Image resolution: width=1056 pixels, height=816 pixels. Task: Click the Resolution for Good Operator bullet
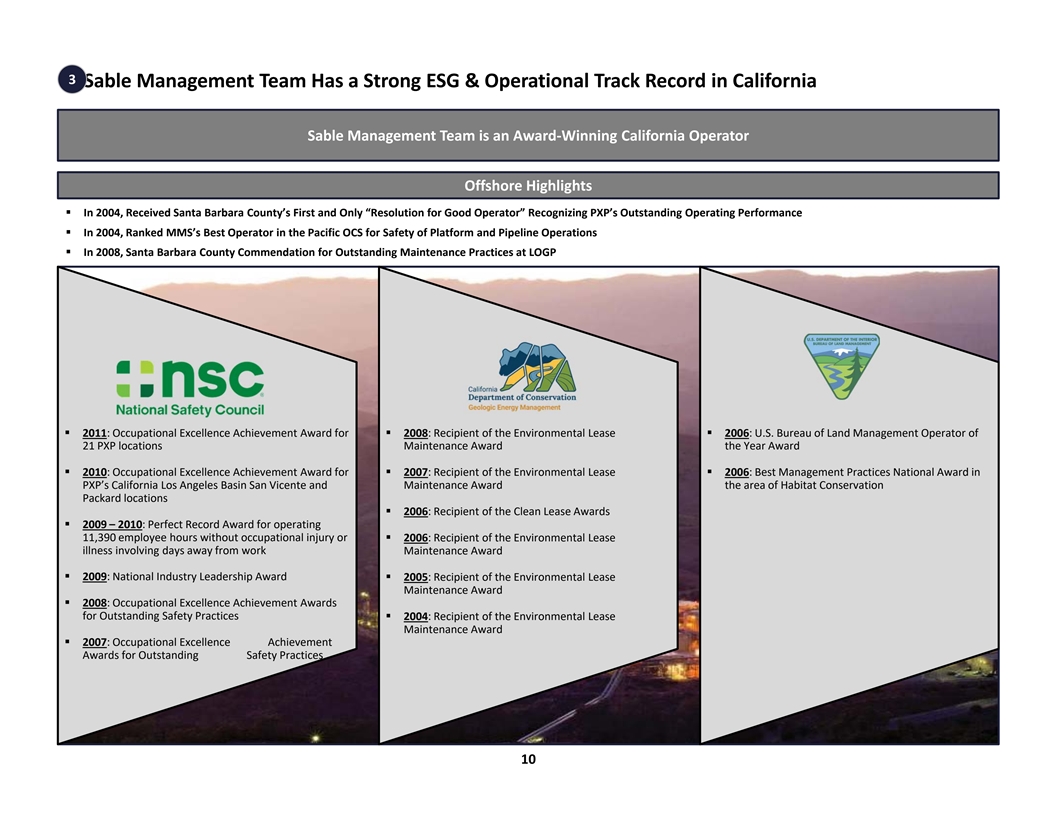coord(442,213)
